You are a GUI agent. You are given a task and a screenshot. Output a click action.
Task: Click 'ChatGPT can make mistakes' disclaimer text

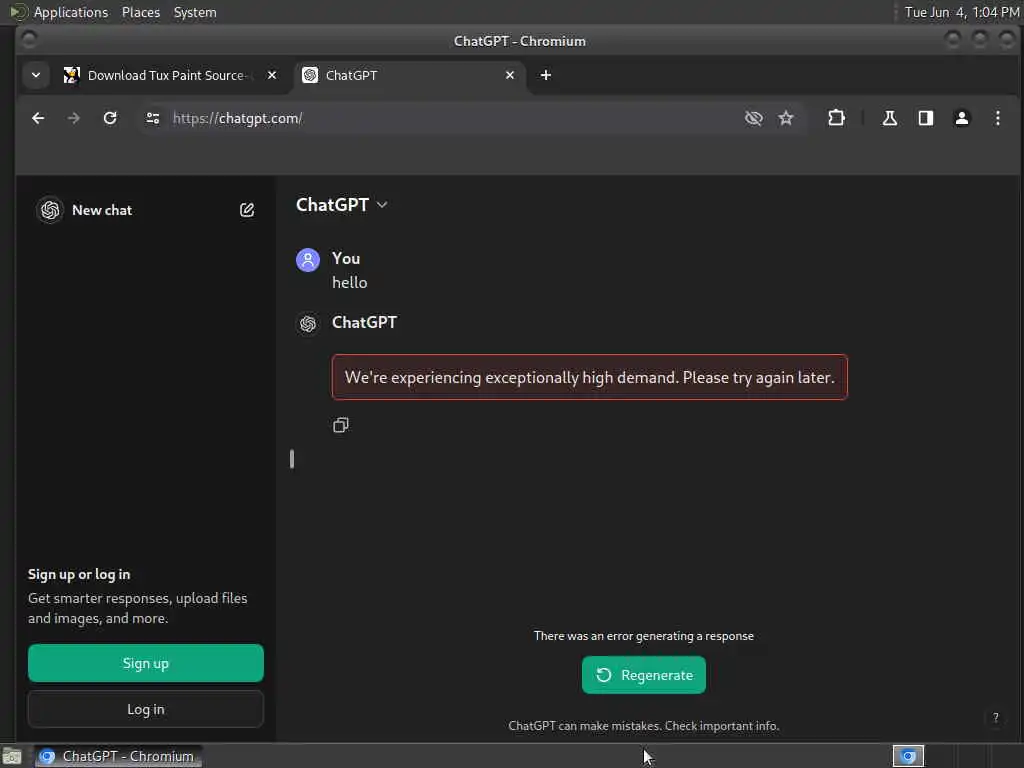click(x=643, y=726)
